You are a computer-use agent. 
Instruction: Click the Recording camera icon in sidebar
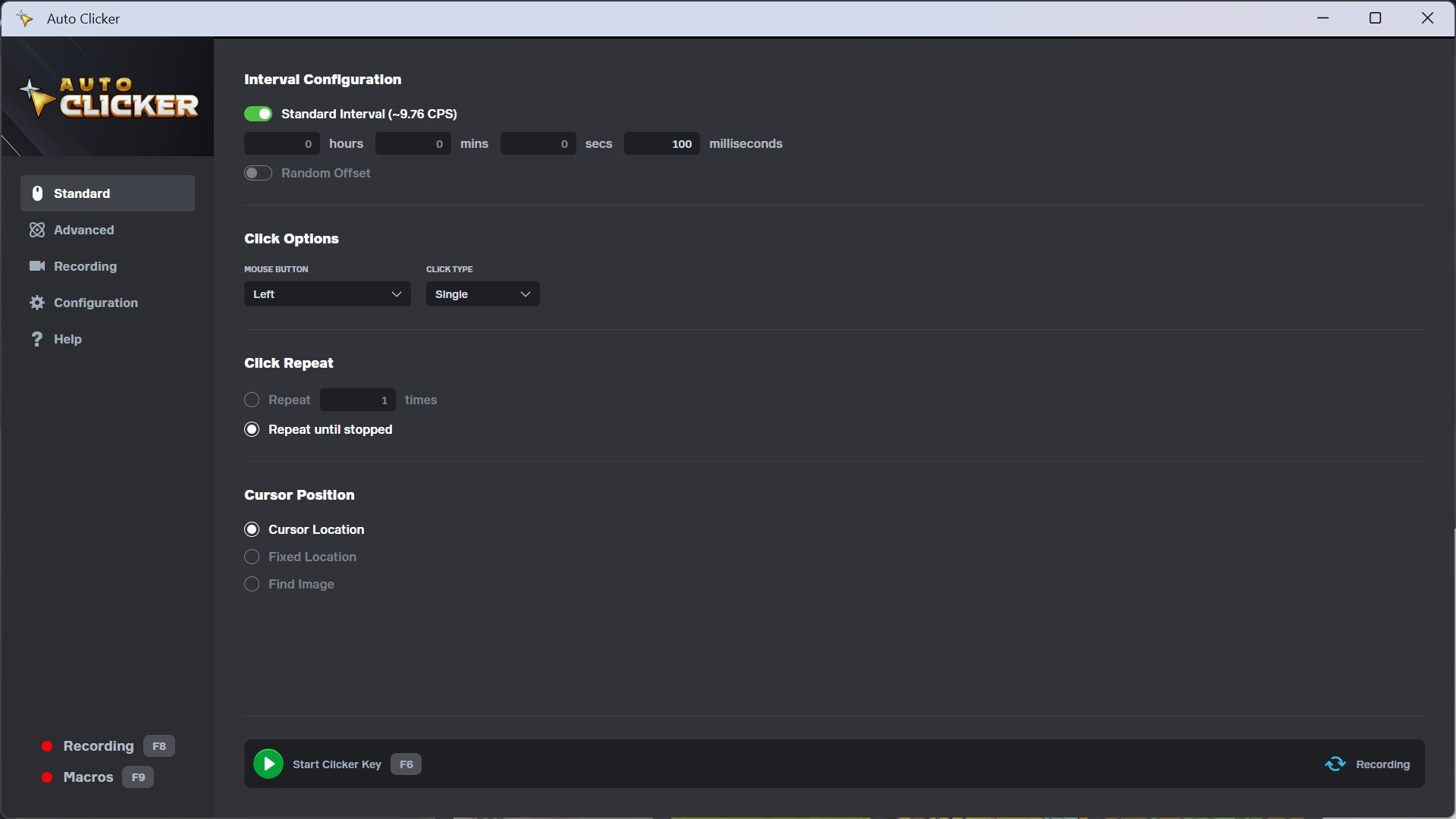click(x=36, y=266)
